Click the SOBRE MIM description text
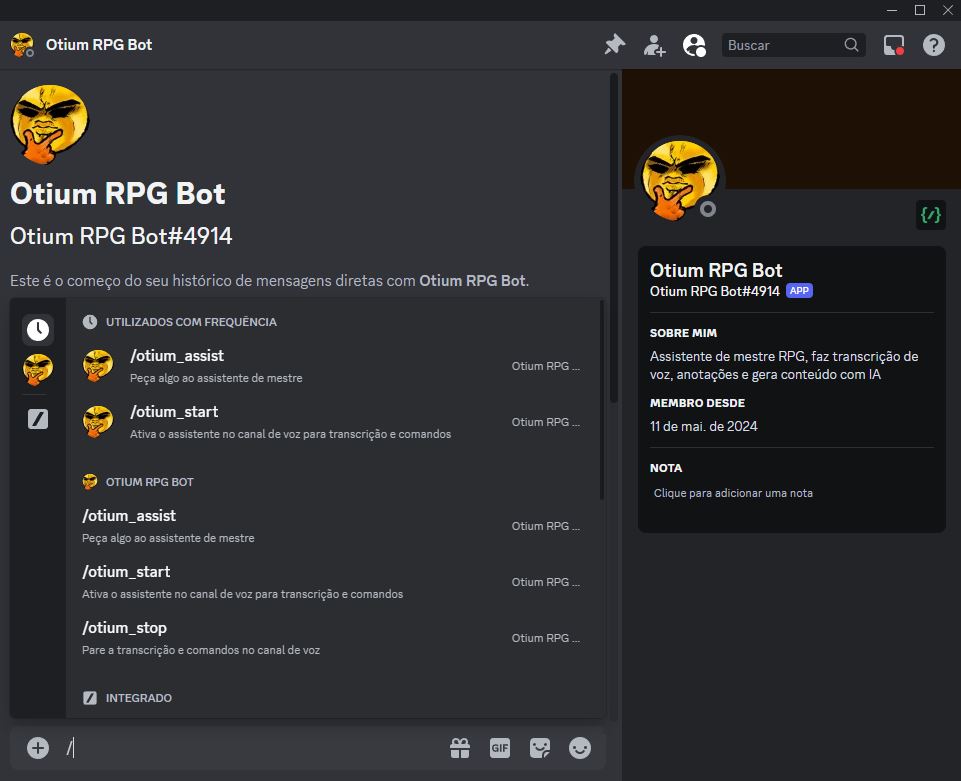The width and height of the screenshot is (961, 781). [784, 365]
